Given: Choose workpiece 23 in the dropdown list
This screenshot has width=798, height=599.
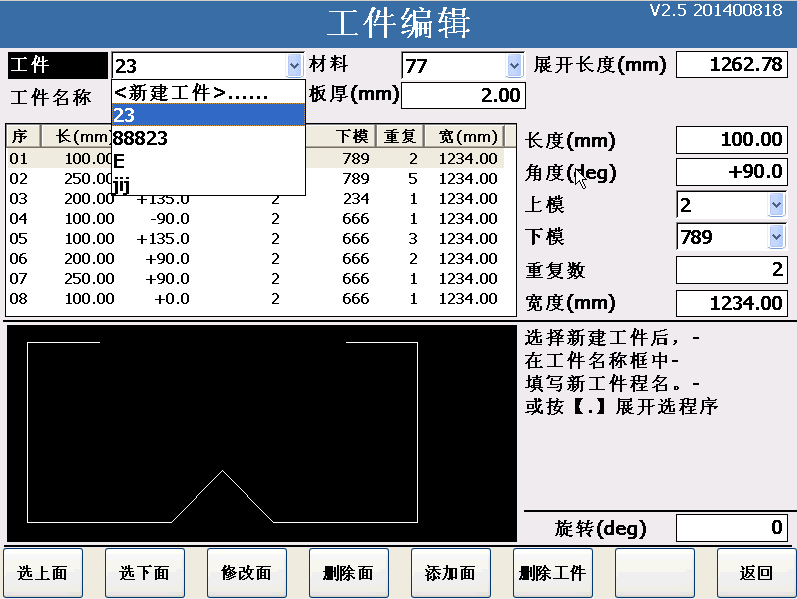Looking at the screenshot, I should [x=209, y=115].
